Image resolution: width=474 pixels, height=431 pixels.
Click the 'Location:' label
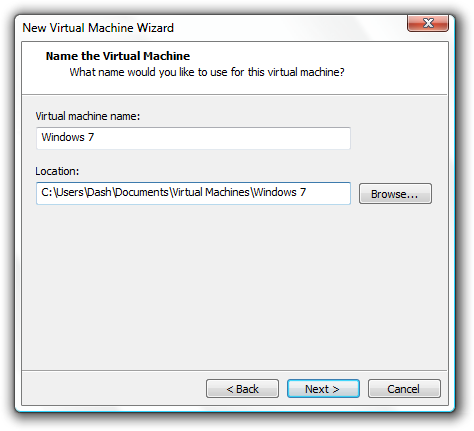click(x=57, y=171)
